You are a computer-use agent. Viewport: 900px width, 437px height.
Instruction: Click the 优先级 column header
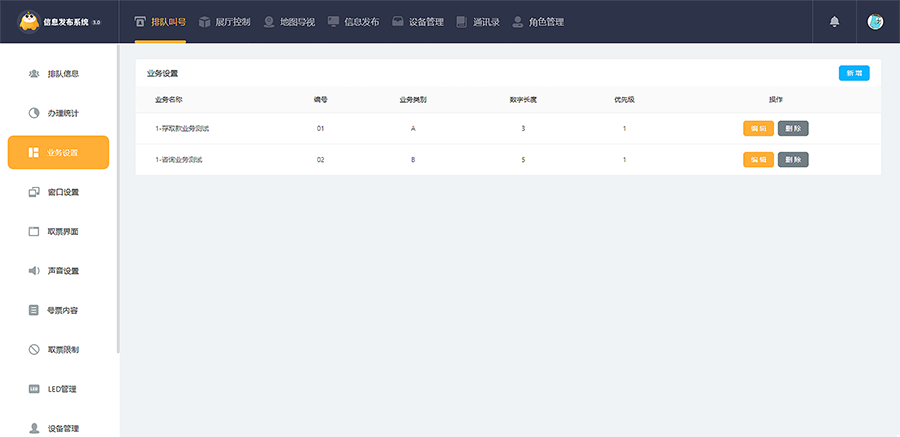coord(624,99)
